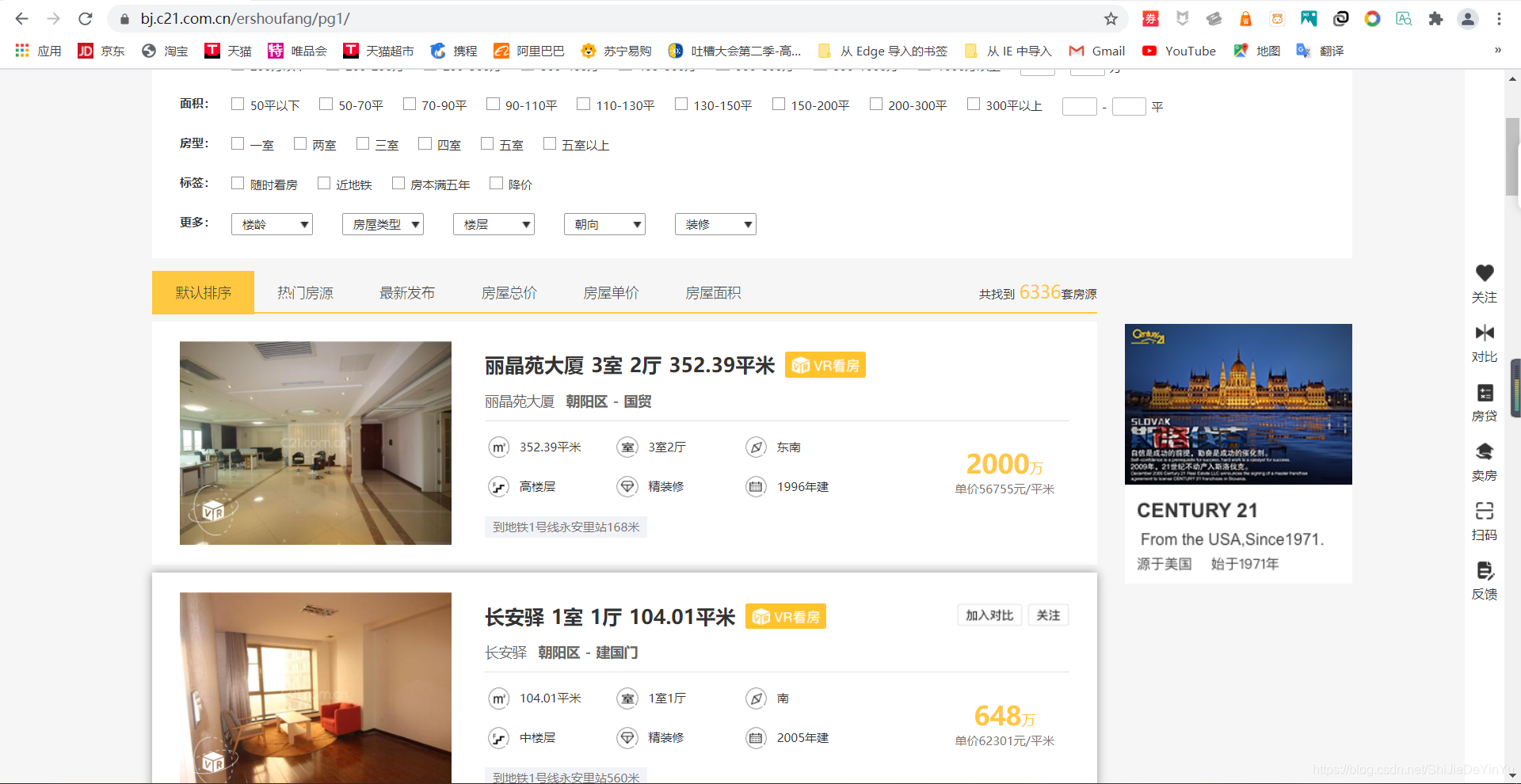Enable the 随时看房 tag checkbox
Screen dimensions: 1521x784
(238, 183)
